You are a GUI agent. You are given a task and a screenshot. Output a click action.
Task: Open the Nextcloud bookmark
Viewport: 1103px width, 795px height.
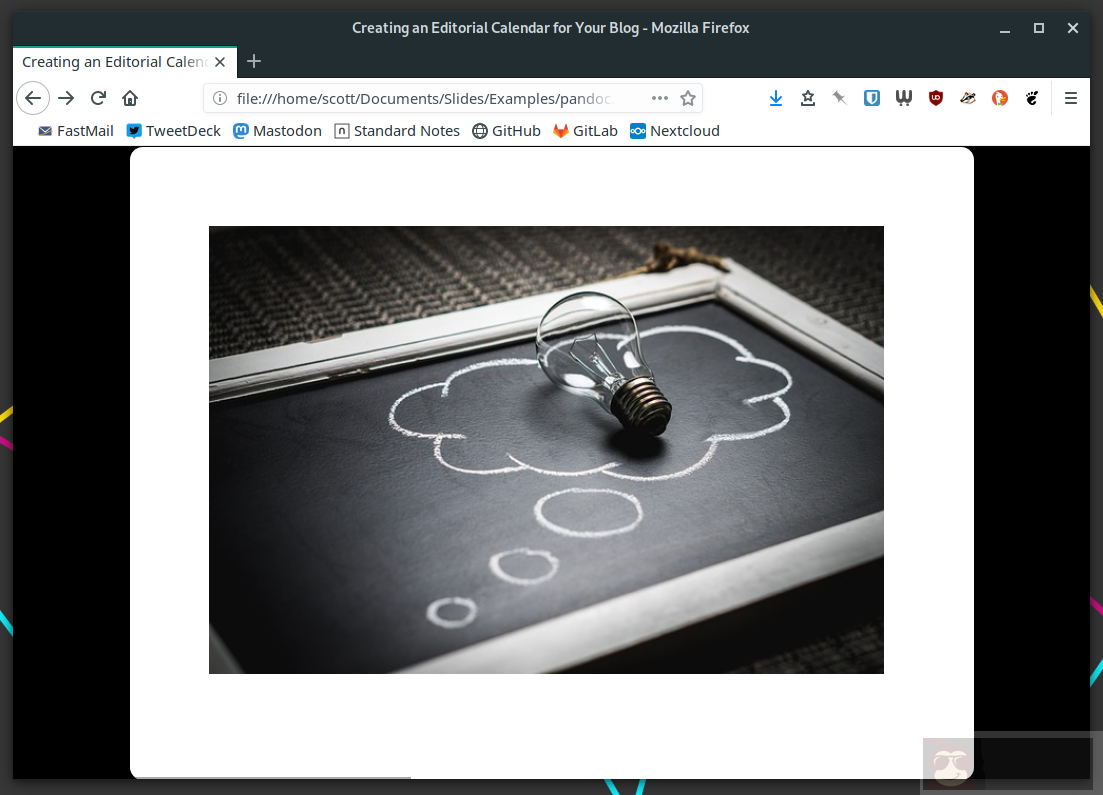(675, 131)
